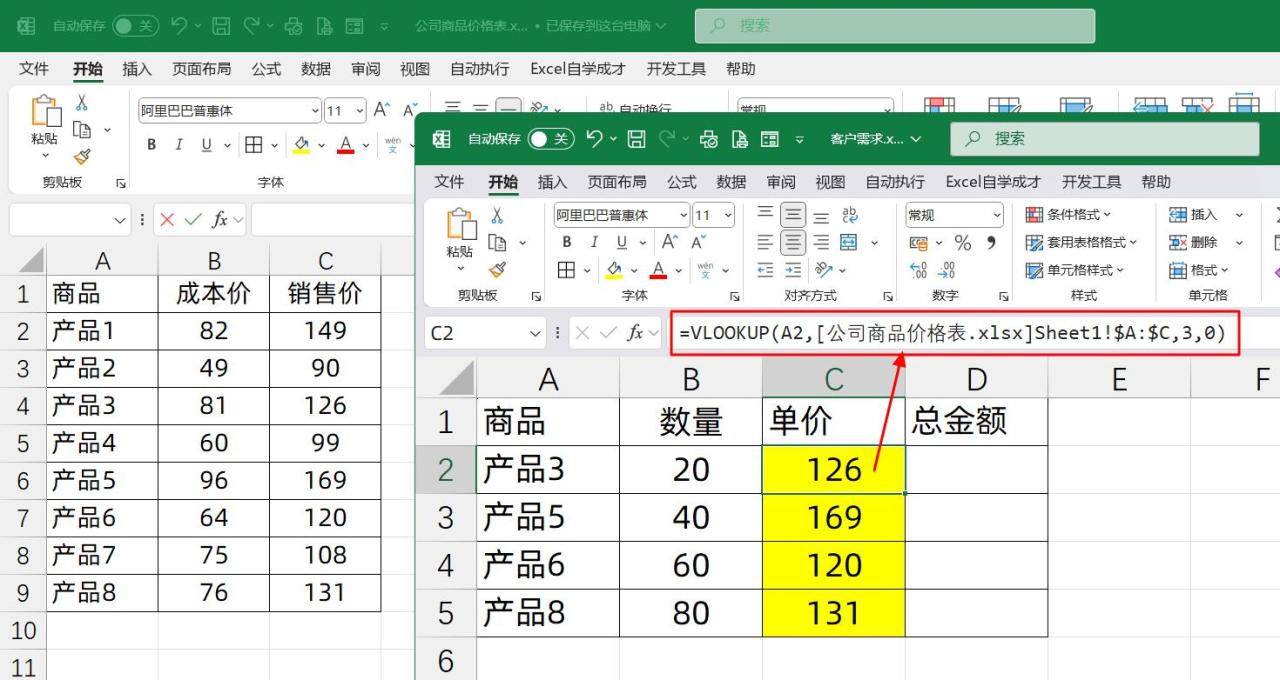Click Increase Decimal icon
Screen dimensions: 1280x680
(x=918, y=269)
